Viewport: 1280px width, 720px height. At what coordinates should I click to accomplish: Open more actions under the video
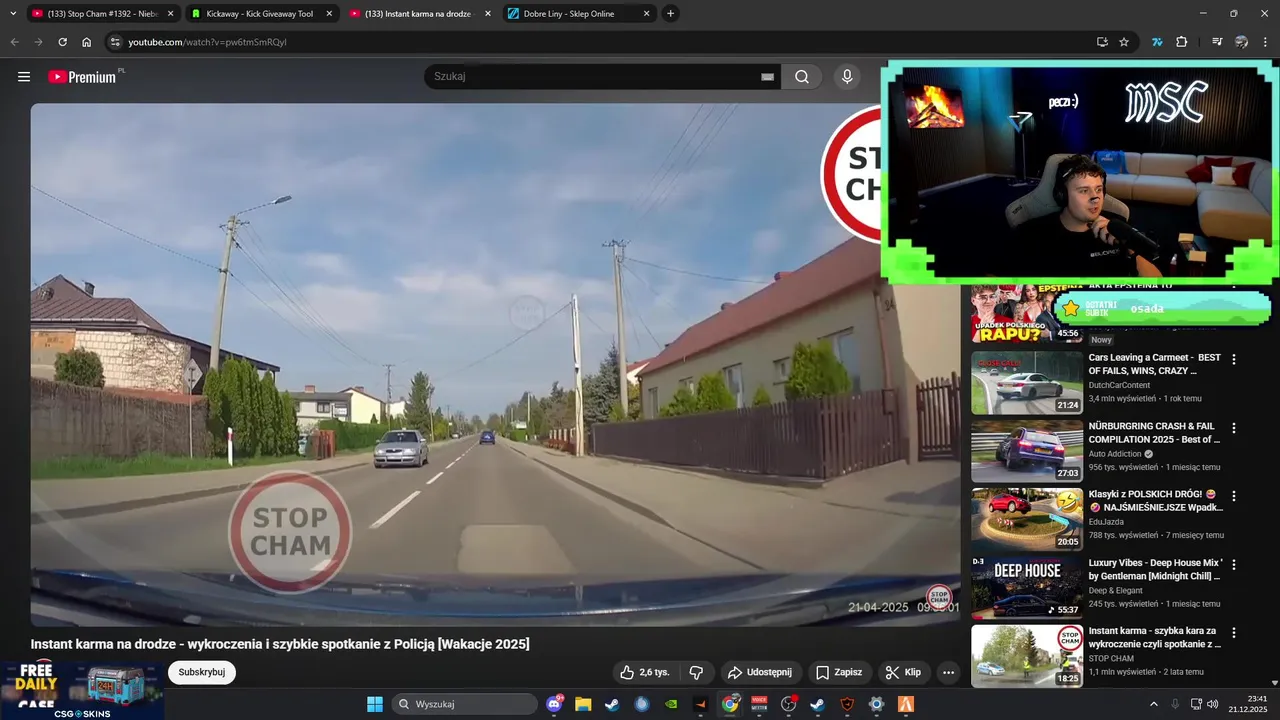tap(948, 672)
